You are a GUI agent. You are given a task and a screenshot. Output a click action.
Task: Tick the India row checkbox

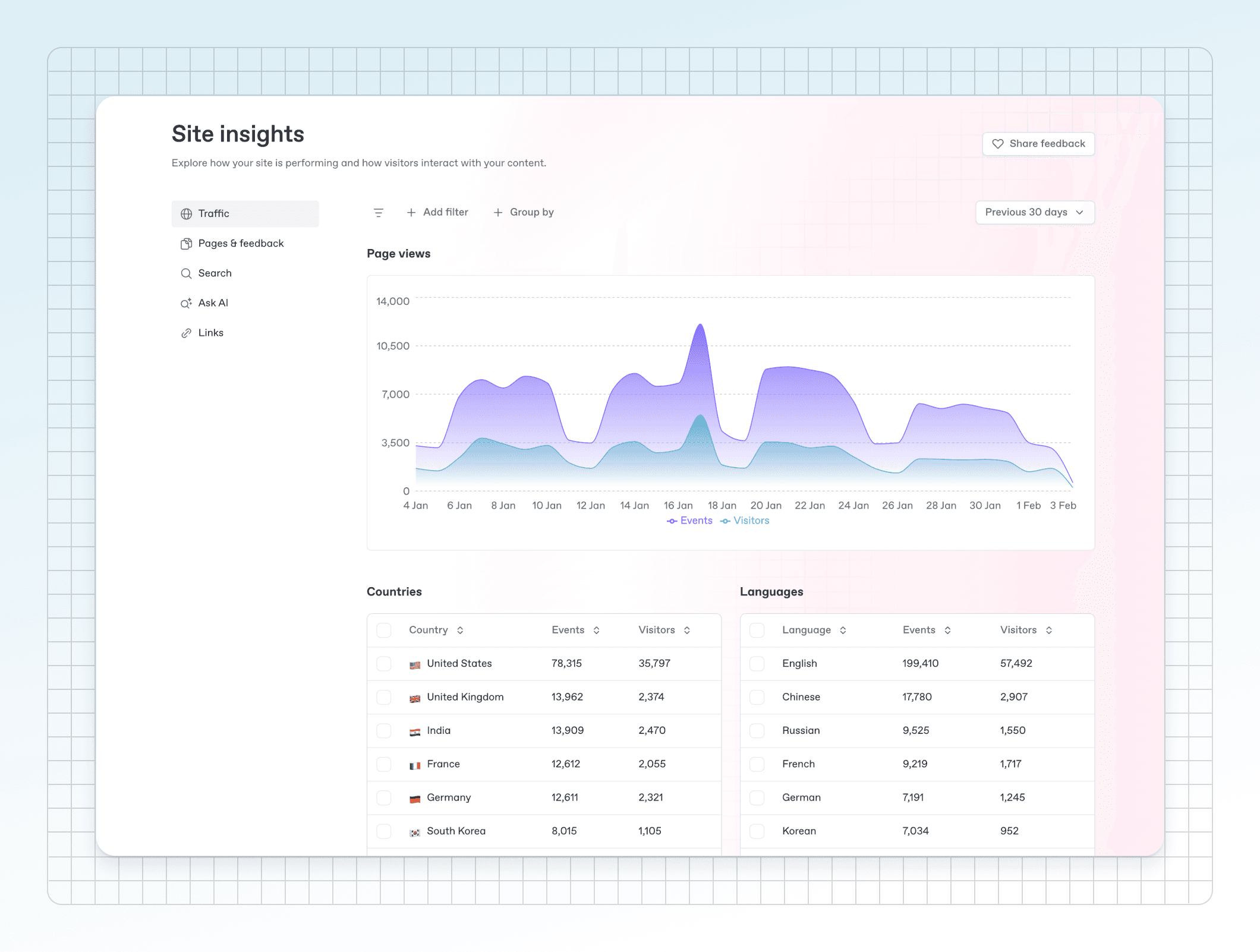pos(384,730)
